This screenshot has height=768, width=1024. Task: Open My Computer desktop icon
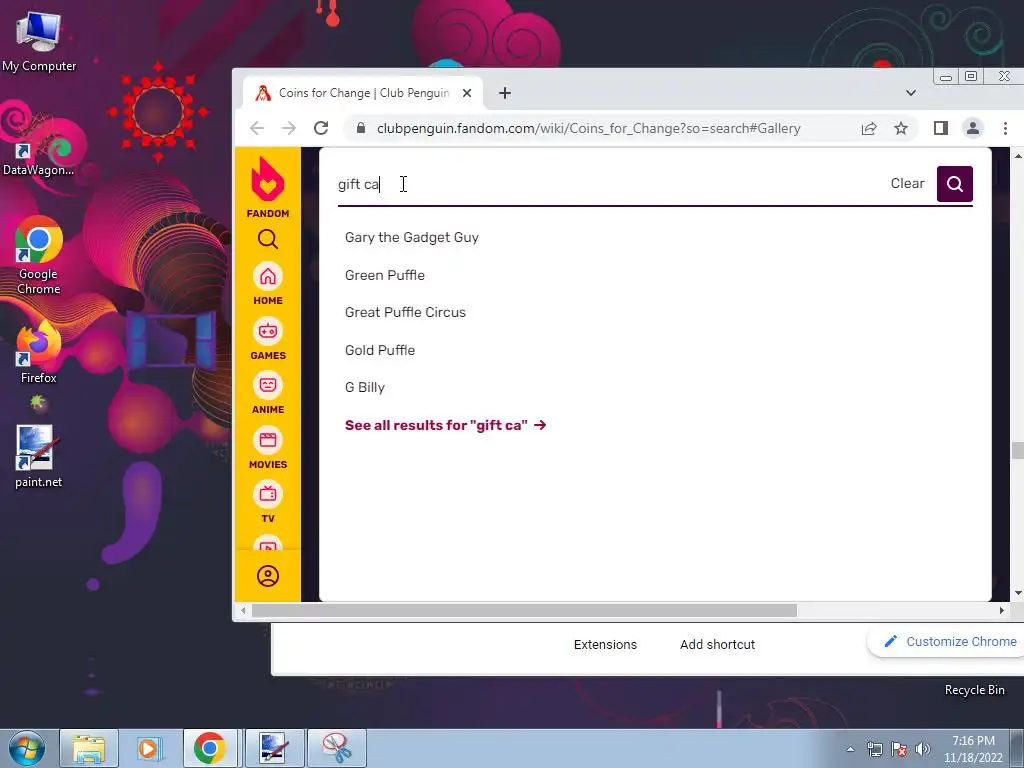pyautogui.click(x=39, y=42)
